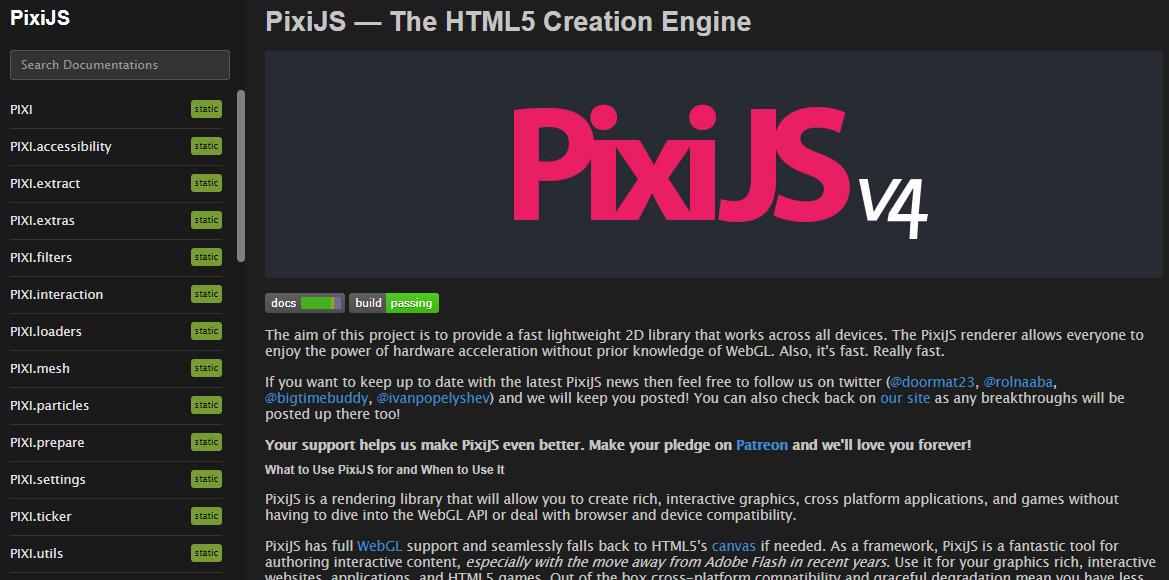The image size is (1169, 580).
Task: Click the static badge beside PIXI.extract
Action: click(x=207, y=183)
